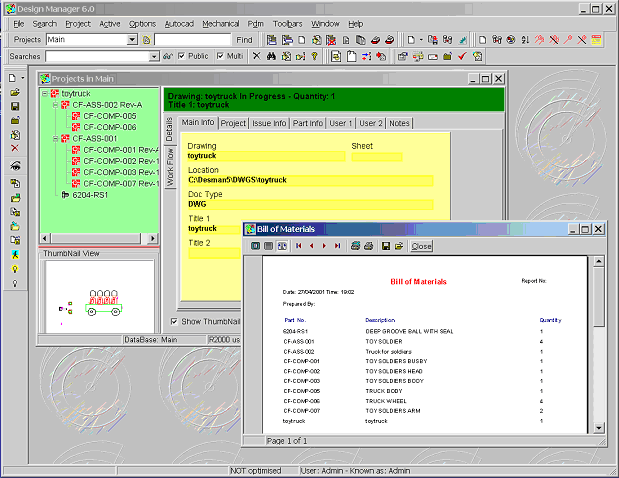Screen dimensions: 619x478
Task: Click the Find text input field
Action: pos(192,39)
